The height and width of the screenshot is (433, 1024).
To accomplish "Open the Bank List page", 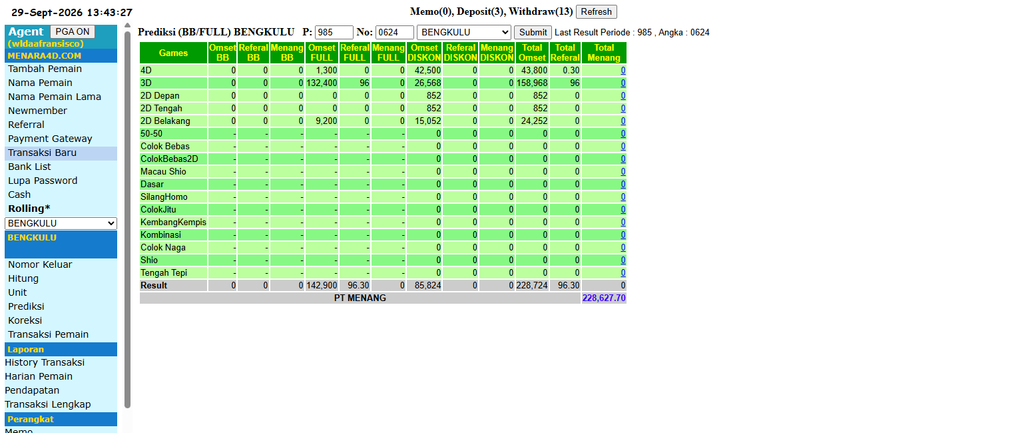I will [x=29, y=167].
